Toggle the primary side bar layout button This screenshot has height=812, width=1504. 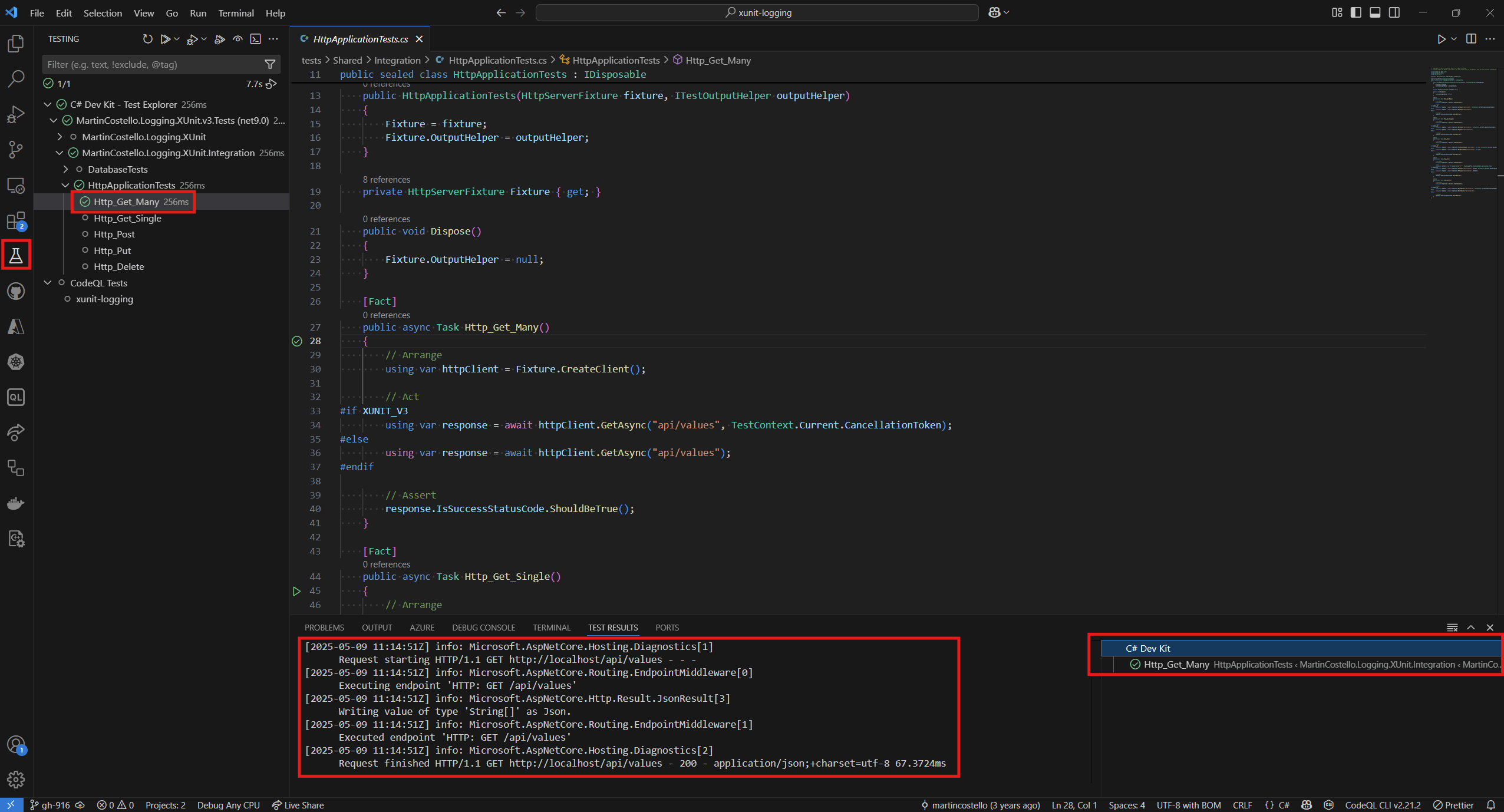click(x=1356, y=12)
